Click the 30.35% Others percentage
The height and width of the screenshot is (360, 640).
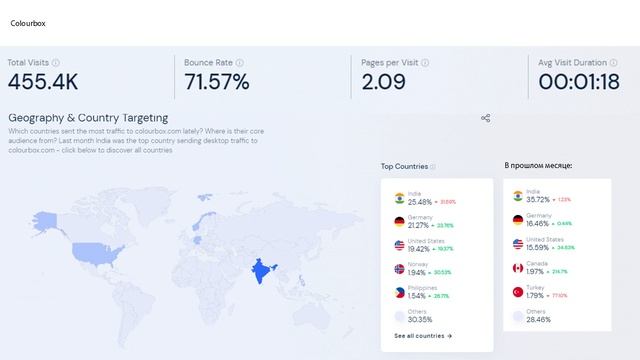click(420, 320)
